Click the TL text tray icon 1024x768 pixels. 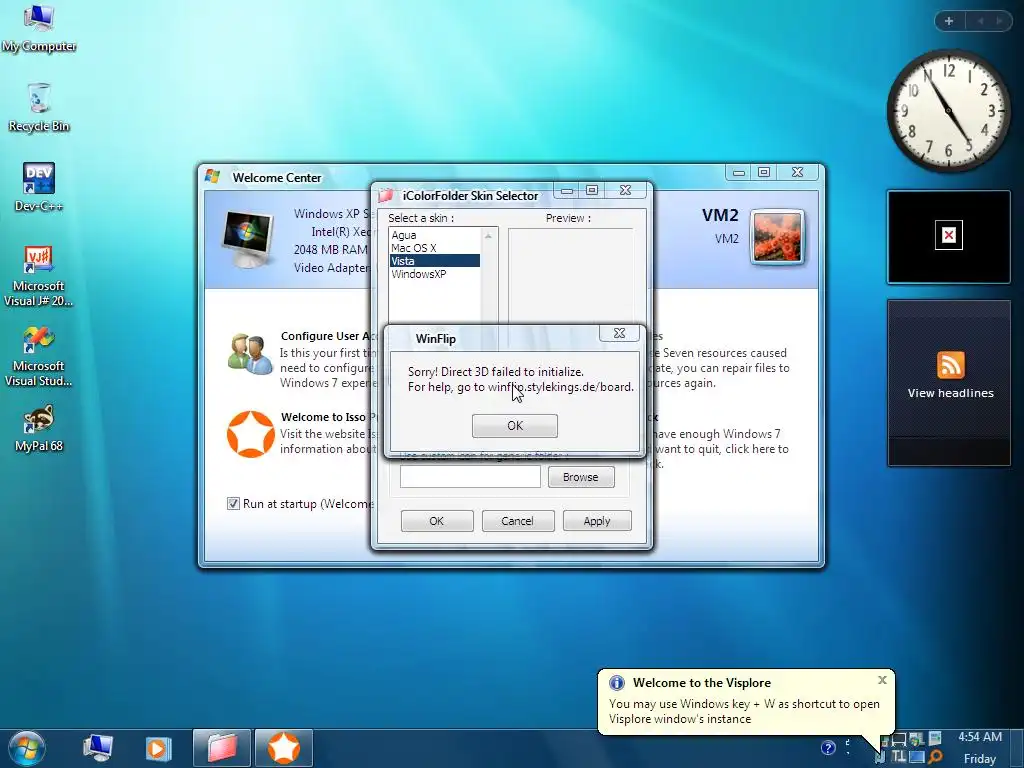pyautogui.click(x=899, y=757)
